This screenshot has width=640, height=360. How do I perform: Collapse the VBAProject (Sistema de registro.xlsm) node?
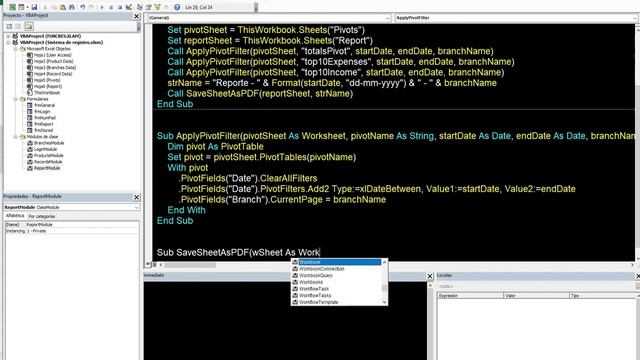pos(8,42)
